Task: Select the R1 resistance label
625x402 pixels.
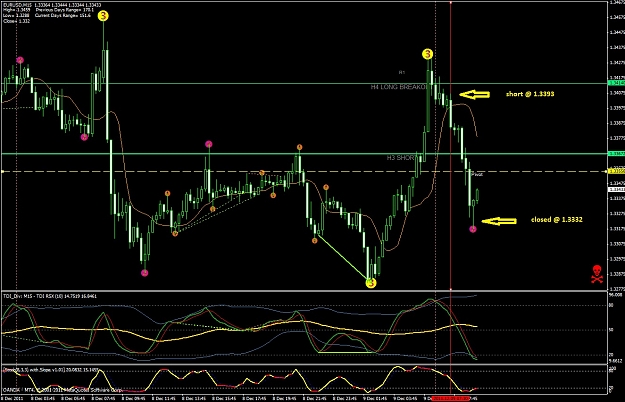Action: click(402, 73)
